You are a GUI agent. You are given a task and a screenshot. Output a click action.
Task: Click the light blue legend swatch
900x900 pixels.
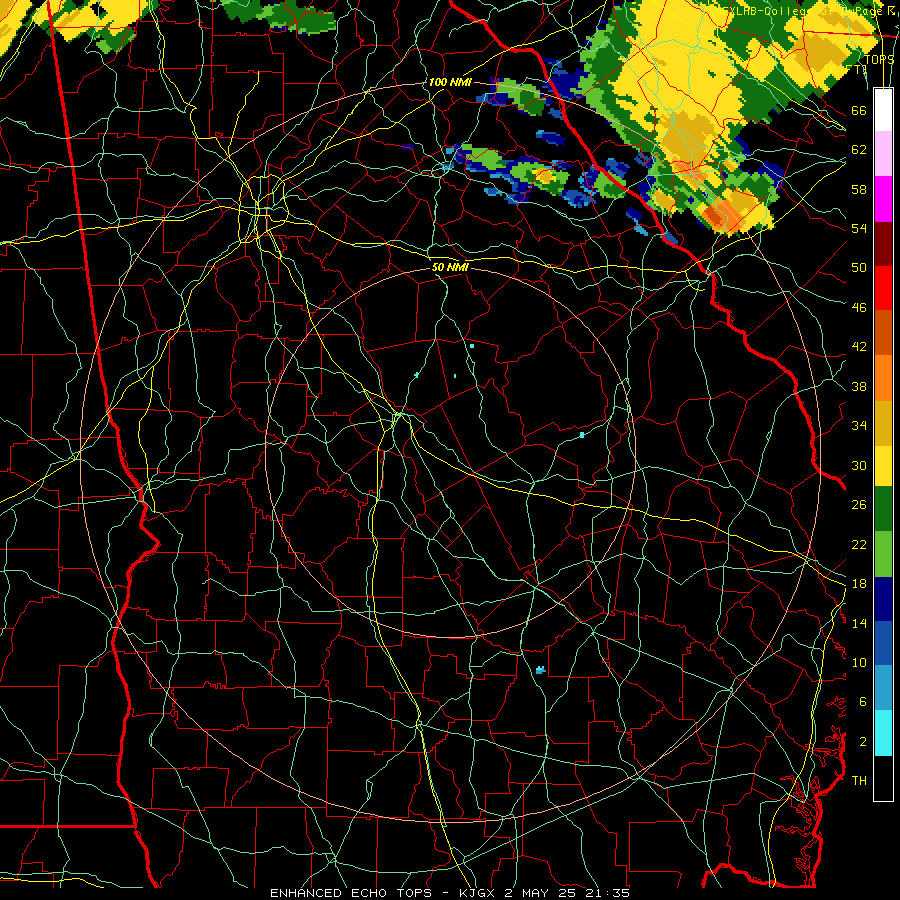coord(883,688)
